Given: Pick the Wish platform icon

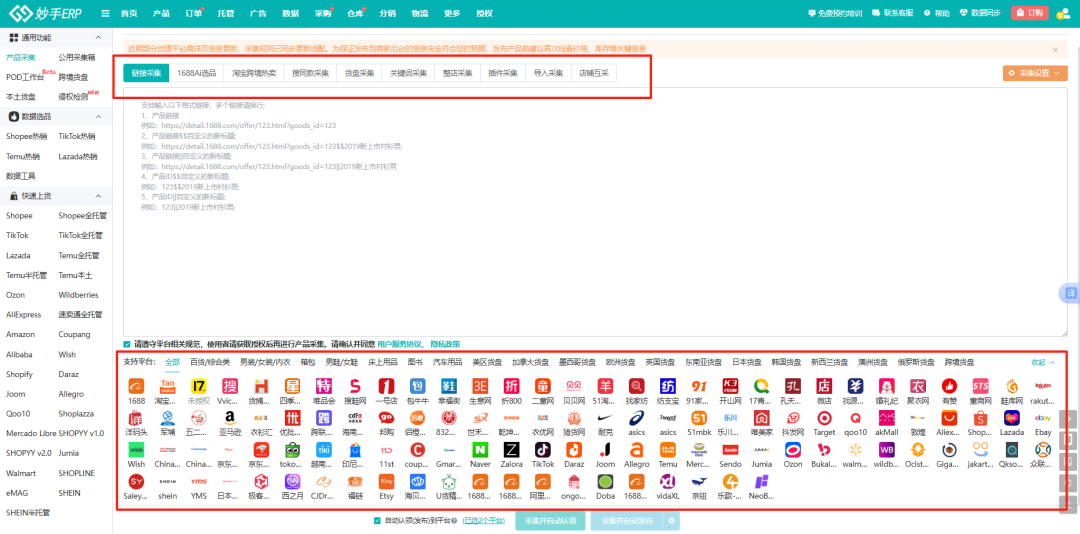Looking at the screenshot, I should click(x=136, y=450).
